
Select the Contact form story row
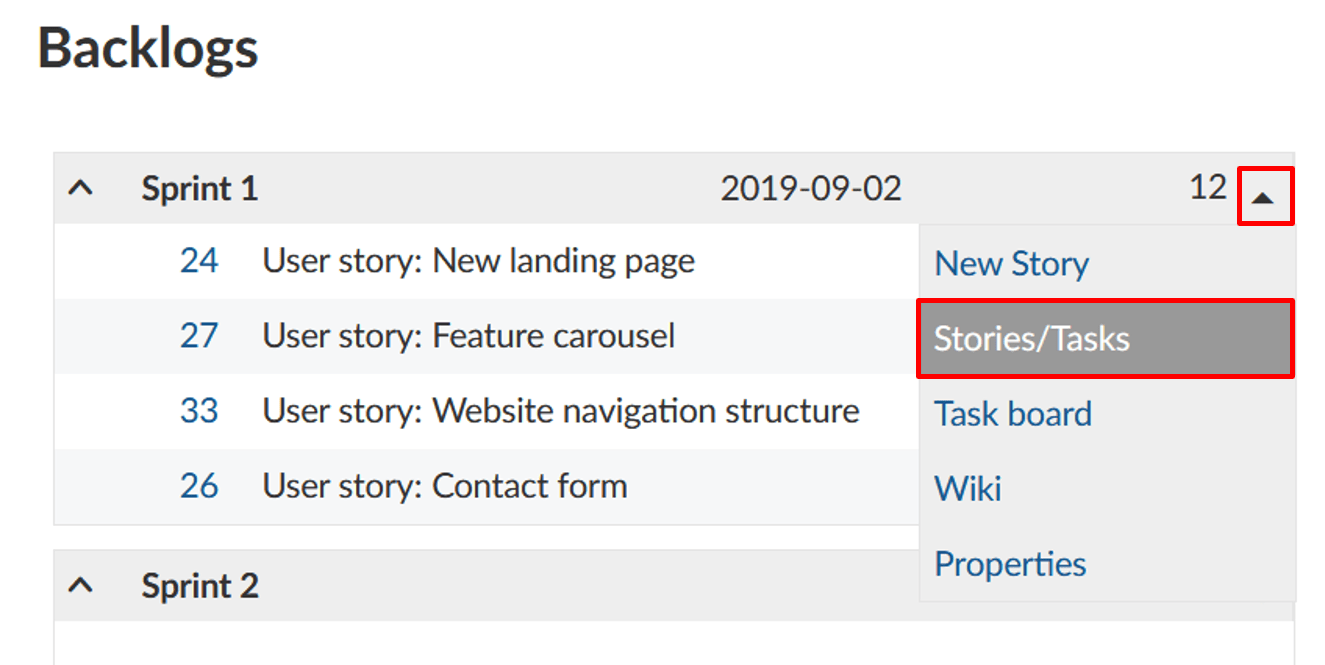click(444, 487)
